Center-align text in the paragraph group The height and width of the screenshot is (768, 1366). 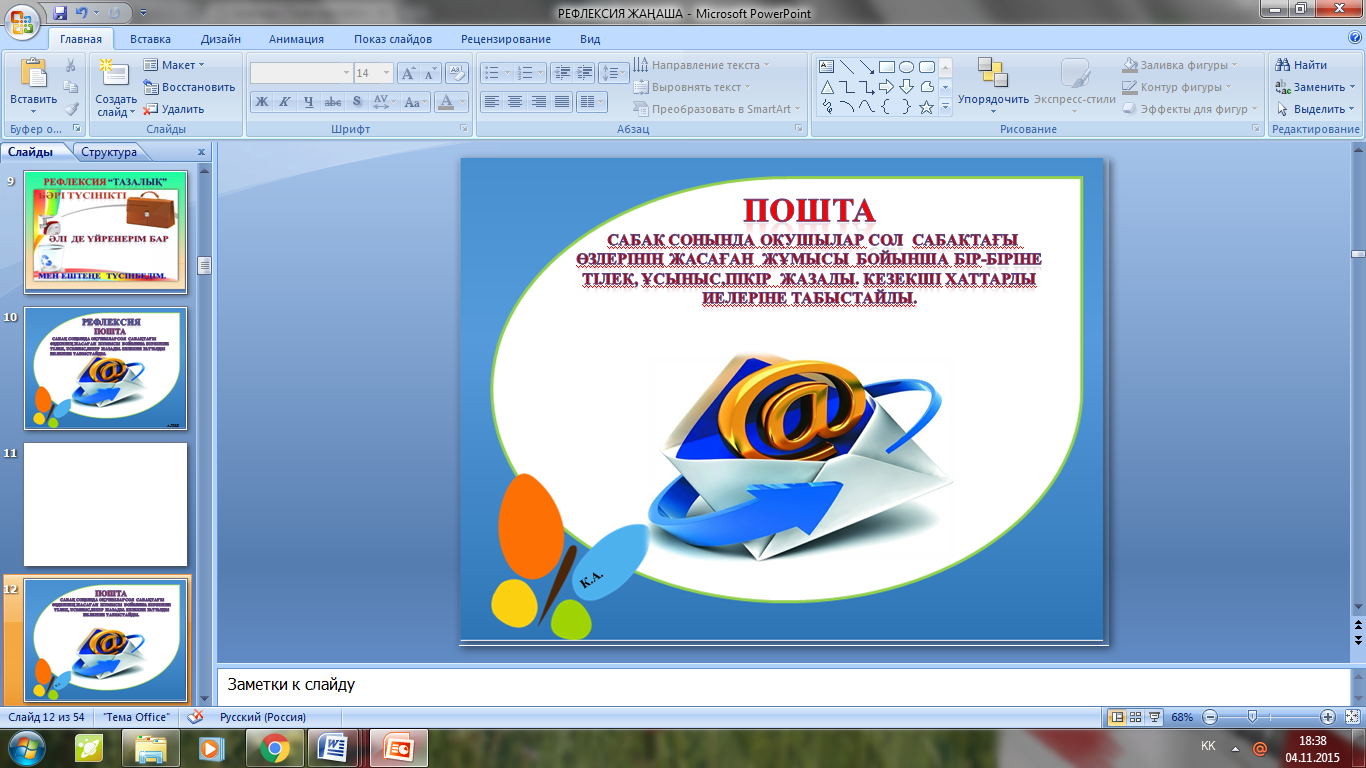coord(515,102)
